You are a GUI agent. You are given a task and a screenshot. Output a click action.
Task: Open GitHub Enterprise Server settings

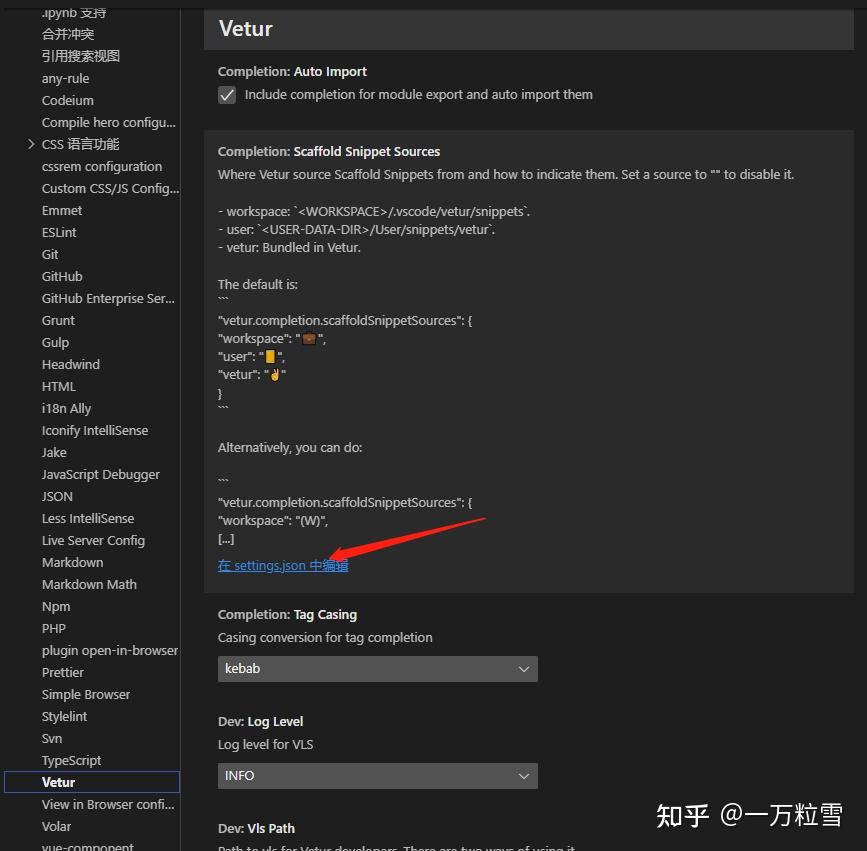coord(109,298)
